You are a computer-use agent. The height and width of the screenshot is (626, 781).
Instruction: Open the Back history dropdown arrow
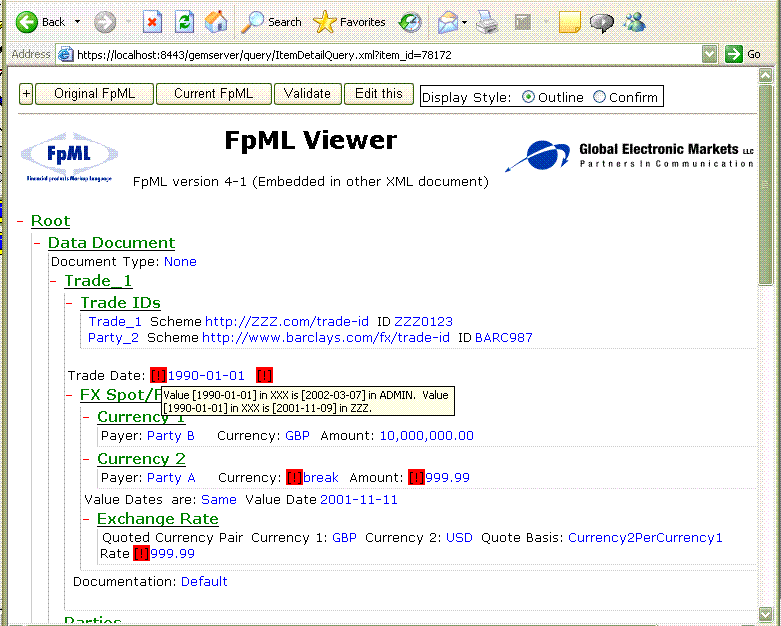(x=77, y=22)
